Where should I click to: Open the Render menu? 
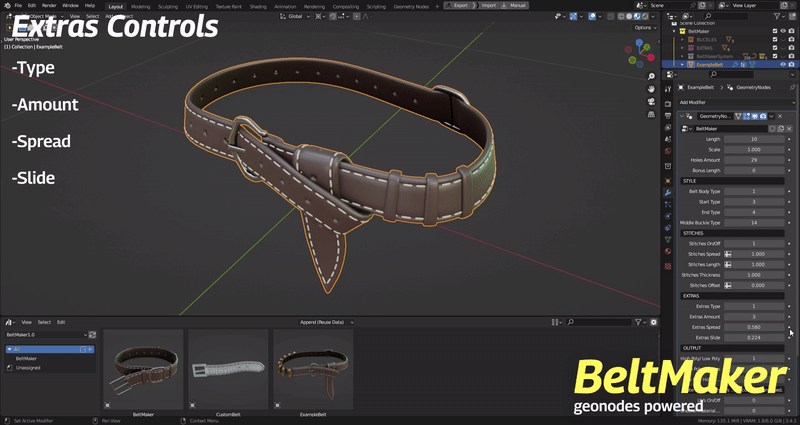pyautogui.click(x=49, y=6)
